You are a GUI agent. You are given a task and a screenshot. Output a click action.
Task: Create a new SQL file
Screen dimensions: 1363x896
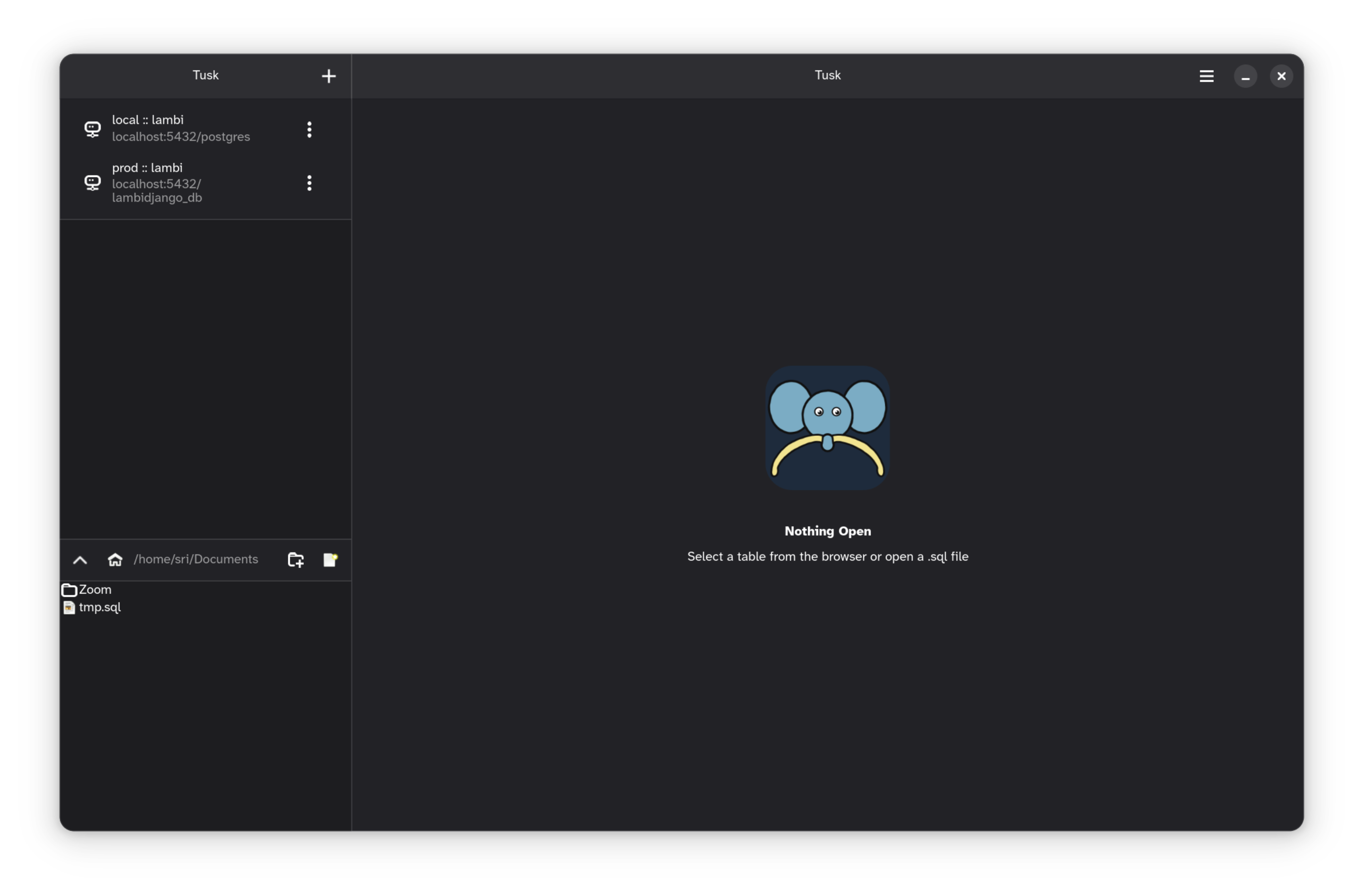[x=330, y=560]
